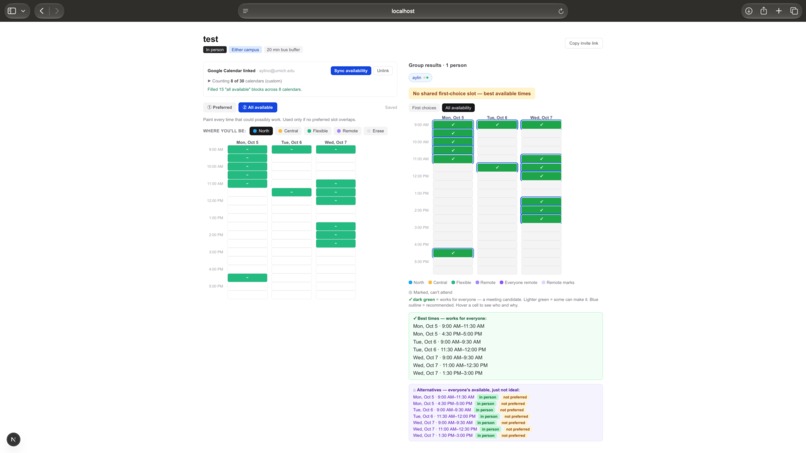Toggle Wed Oct 7 9:00 AM slot in left grid
The image size is (806, 453).
pos(336,150)
